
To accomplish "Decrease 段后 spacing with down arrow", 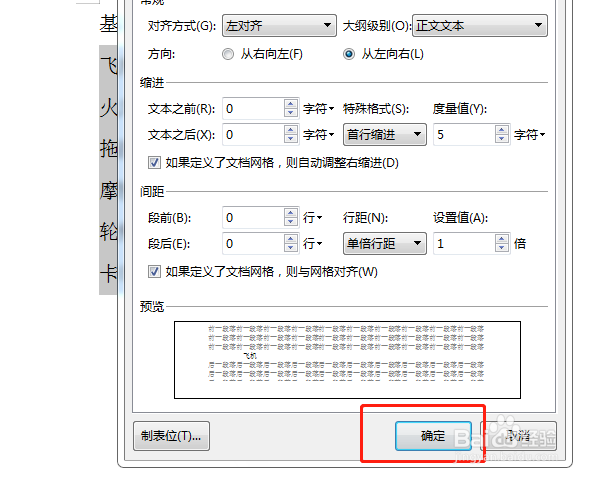I will click(x=290, y=248).
